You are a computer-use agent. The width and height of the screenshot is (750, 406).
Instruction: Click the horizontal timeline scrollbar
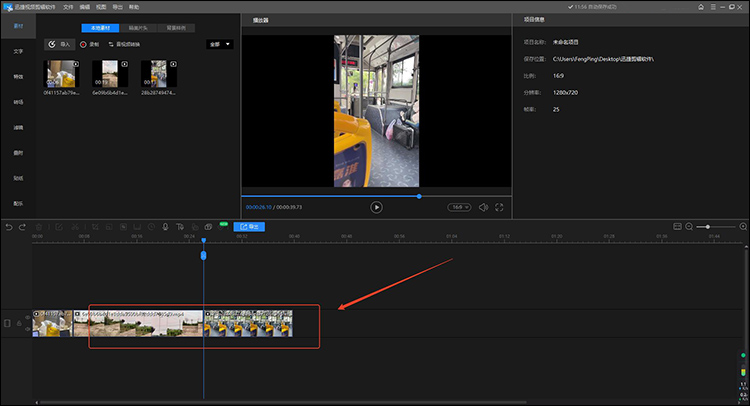coord(282,403)
